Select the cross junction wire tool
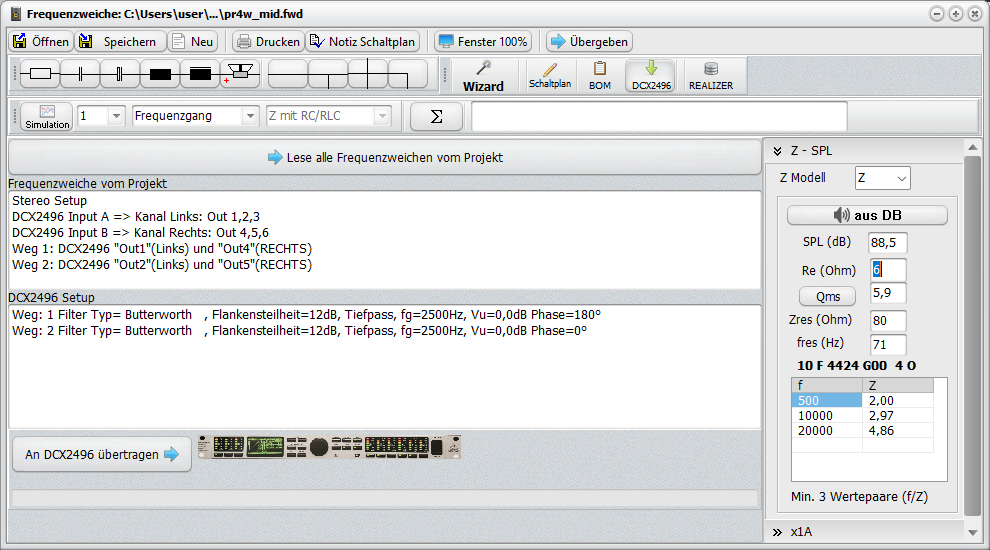 (367, 75)
